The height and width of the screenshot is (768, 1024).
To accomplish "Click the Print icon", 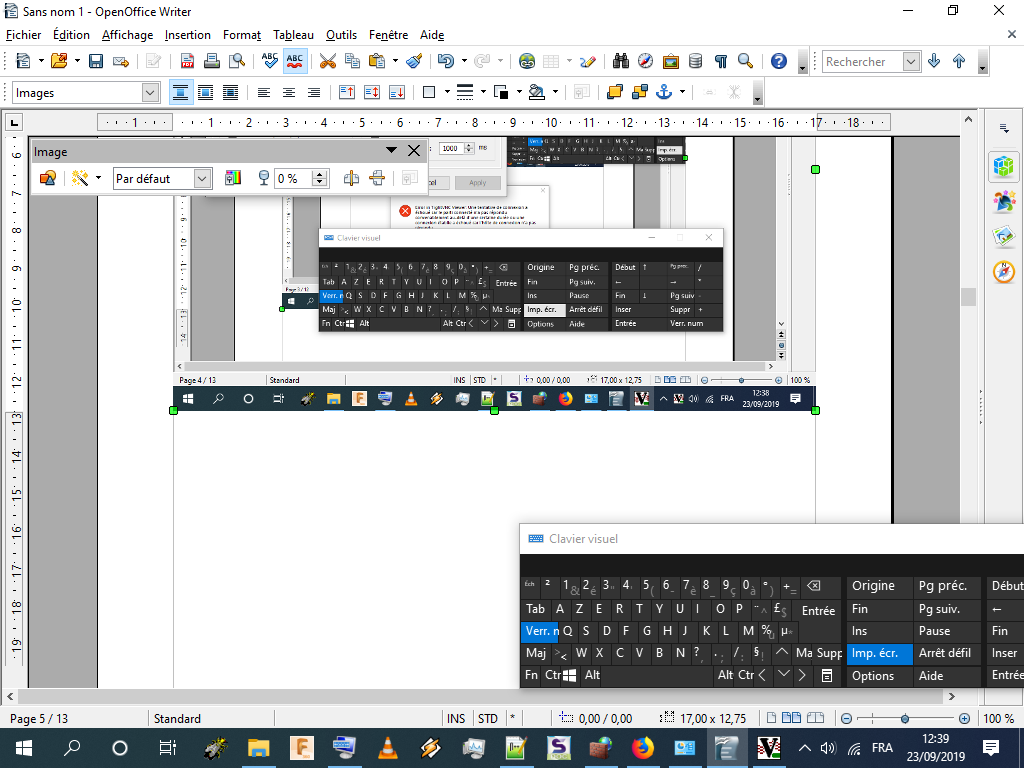I will coord(212,61).
